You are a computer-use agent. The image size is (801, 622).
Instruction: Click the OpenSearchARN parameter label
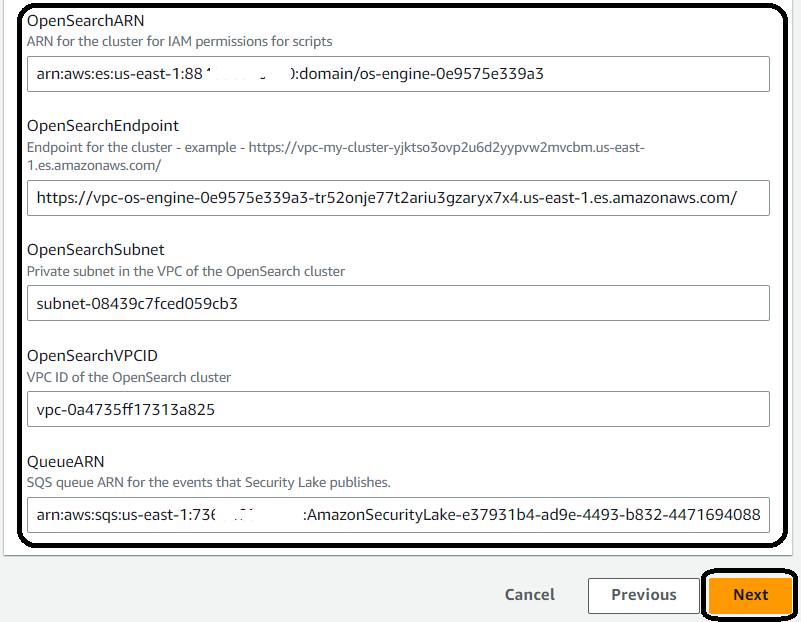[85, 21]
